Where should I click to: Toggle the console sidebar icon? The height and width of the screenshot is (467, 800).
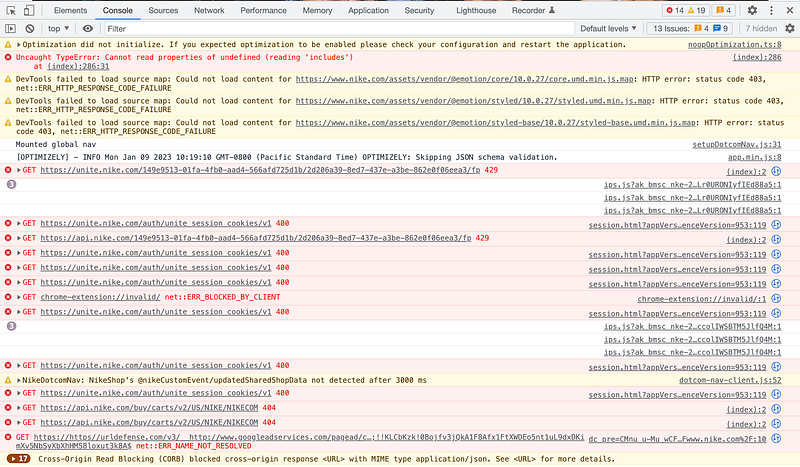tap(10, 29)
